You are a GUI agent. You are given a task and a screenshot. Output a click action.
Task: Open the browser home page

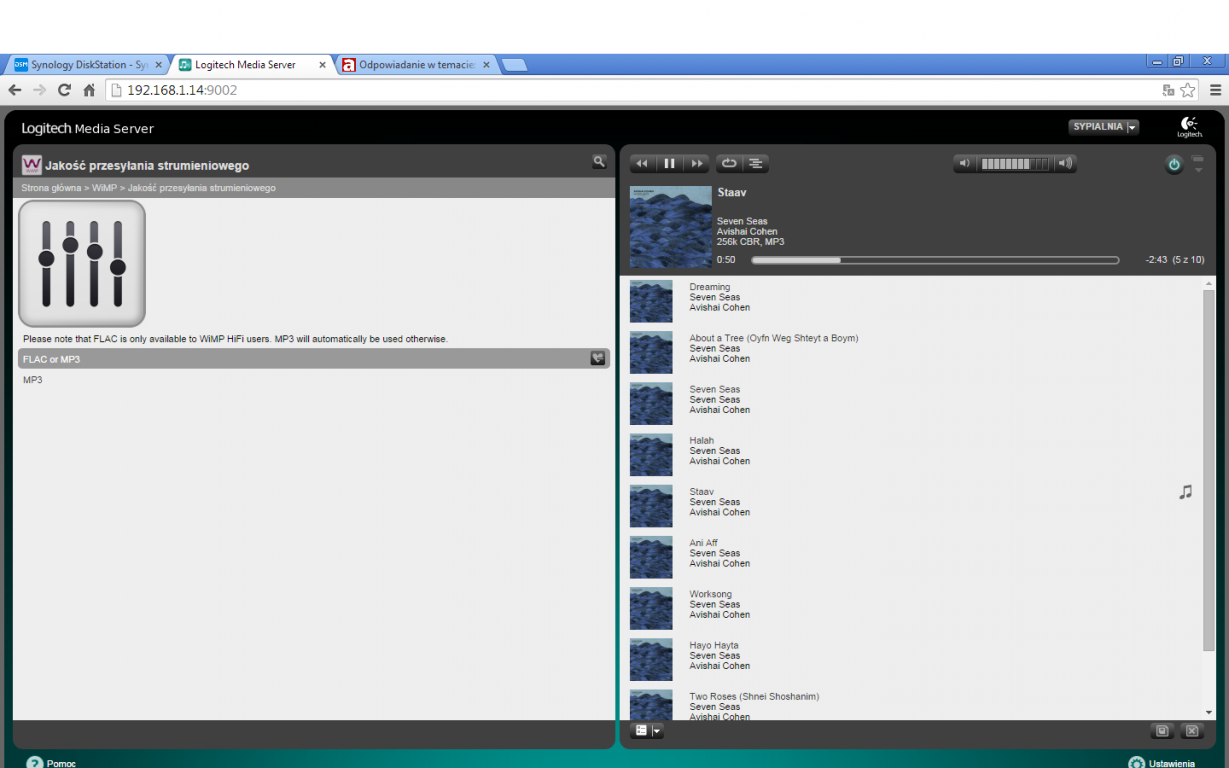(x=89, y=90)
